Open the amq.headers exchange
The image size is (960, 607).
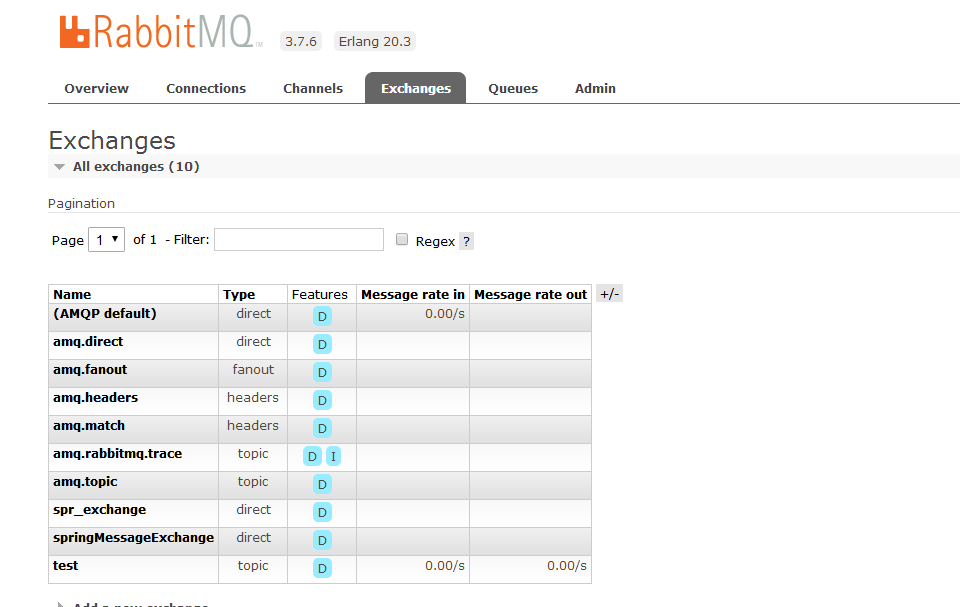point(96,398)
